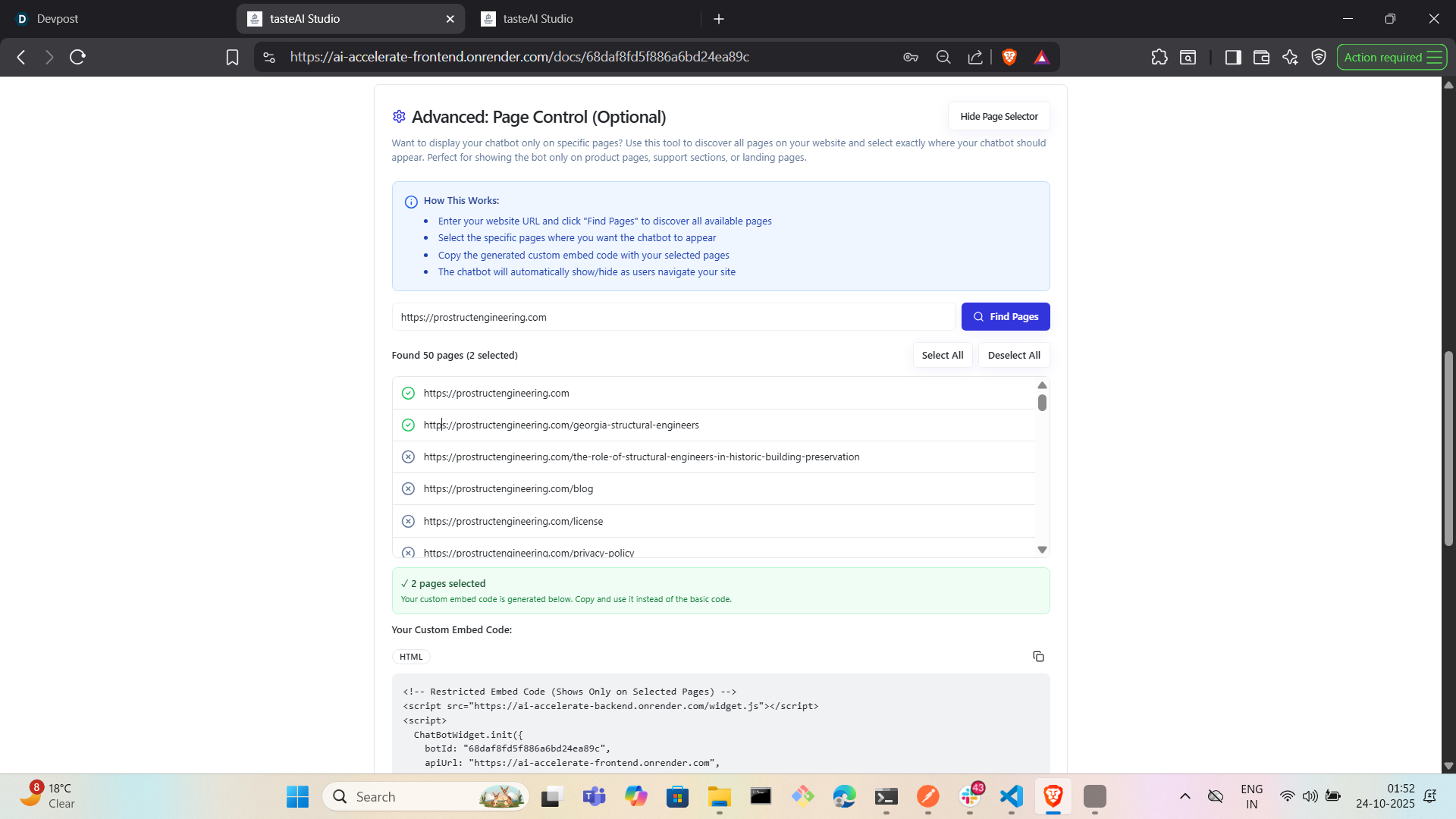
Task: Reload the current page
Action: click(x=77, y=57)
